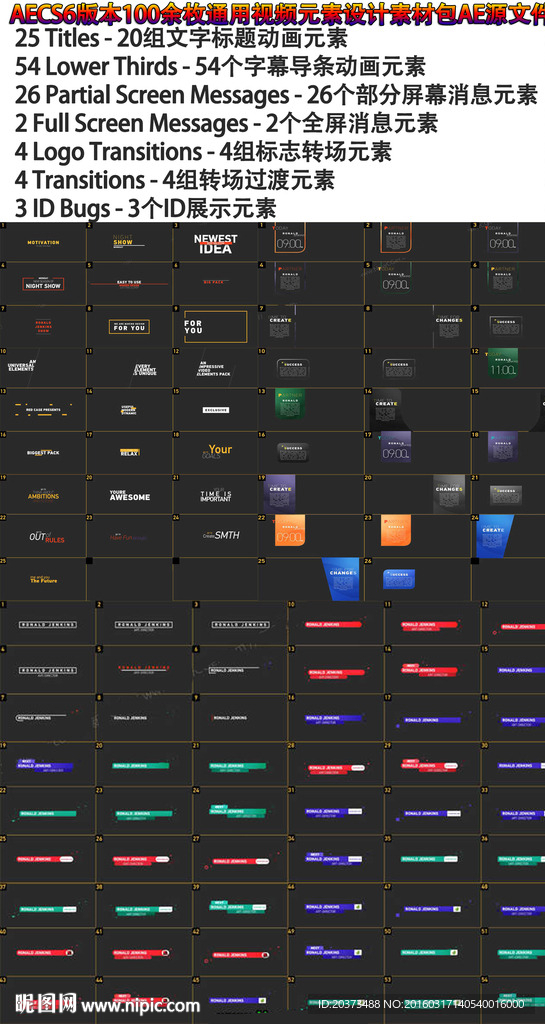Click the 4 Logo Transitions text line
Screen dimensions: 545x1024
point(203,152)
